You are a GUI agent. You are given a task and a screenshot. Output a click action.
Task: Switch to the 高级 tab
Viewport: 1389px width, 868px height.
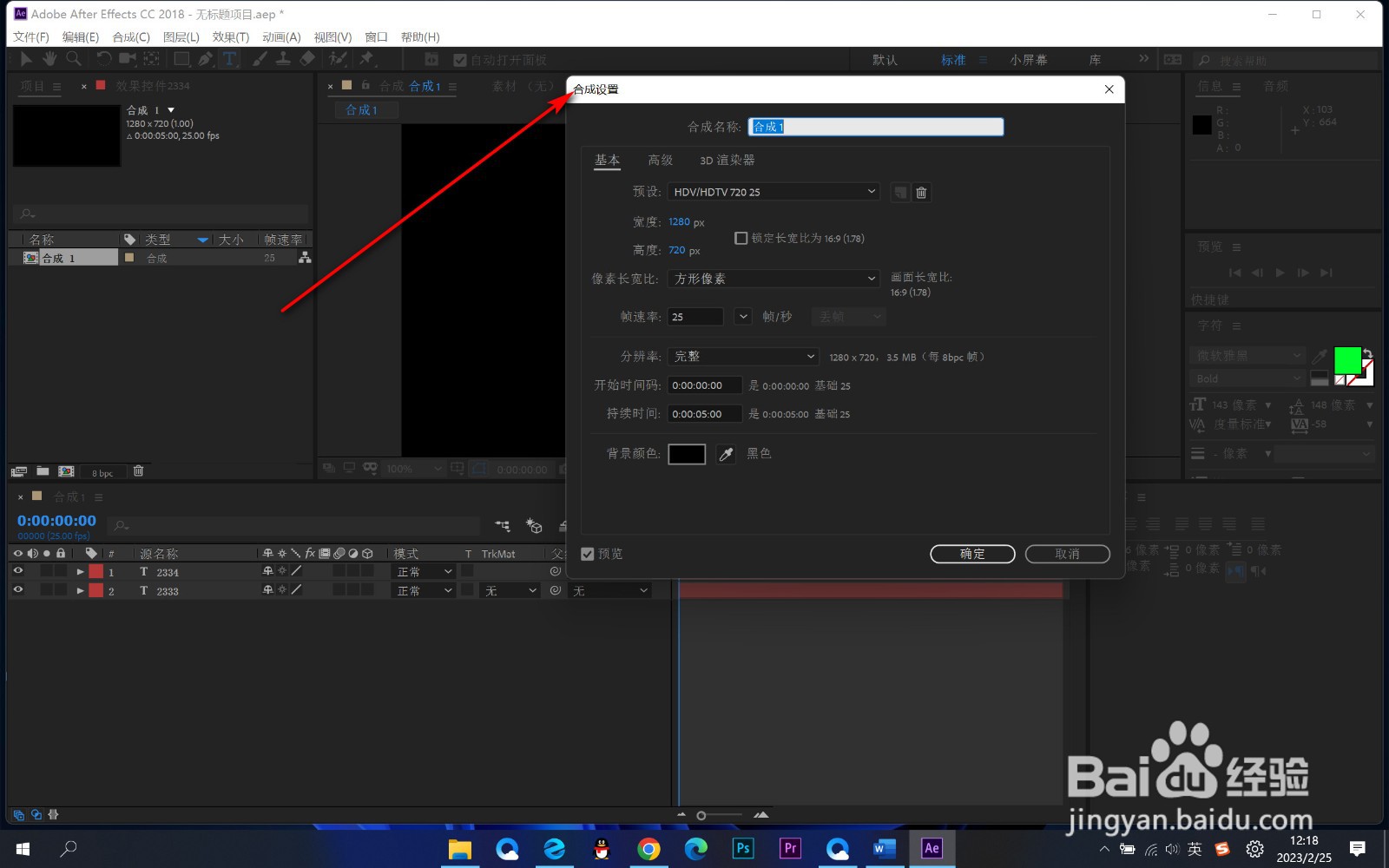click(661, 160)
